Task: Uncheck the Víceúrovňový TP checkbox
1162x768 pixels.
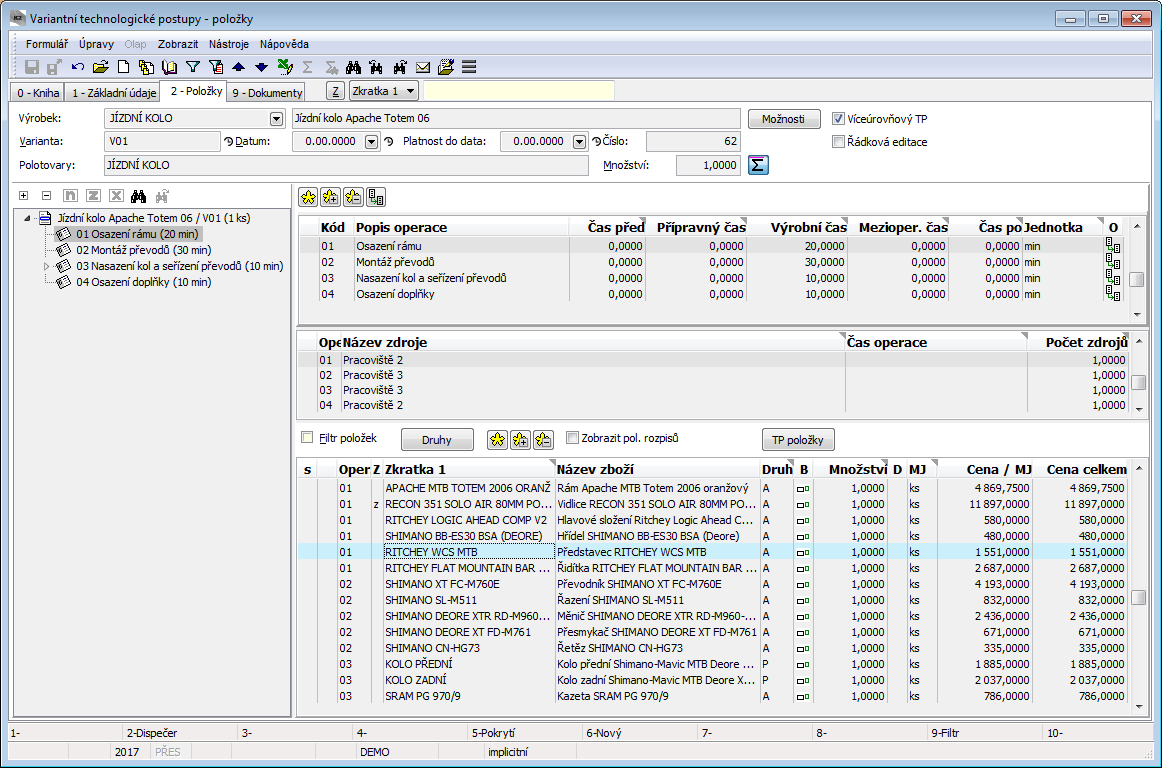Action: 840,119
